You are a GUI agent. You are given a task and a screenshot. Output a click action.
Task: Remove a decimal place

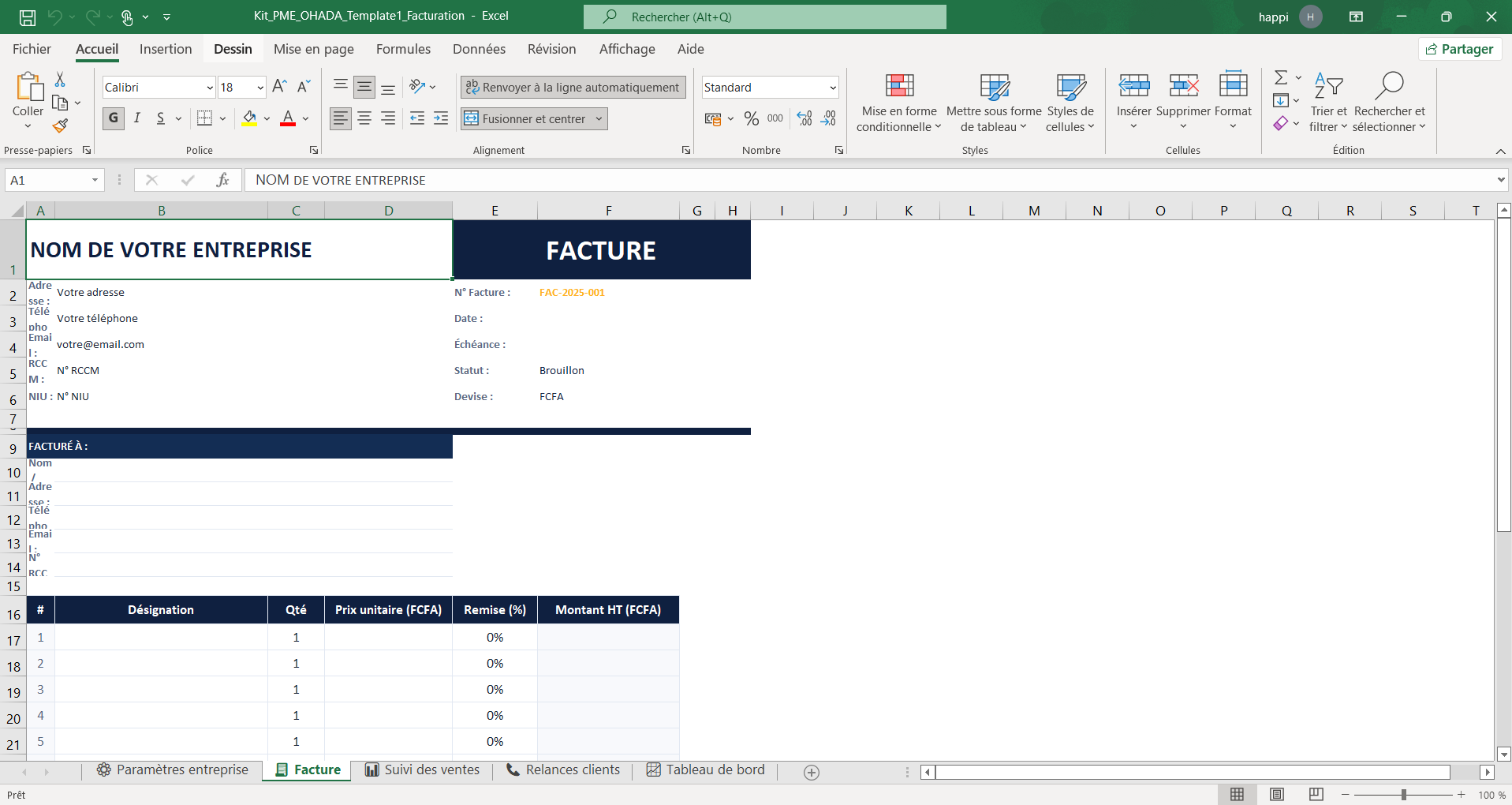(x=828, y=118)
